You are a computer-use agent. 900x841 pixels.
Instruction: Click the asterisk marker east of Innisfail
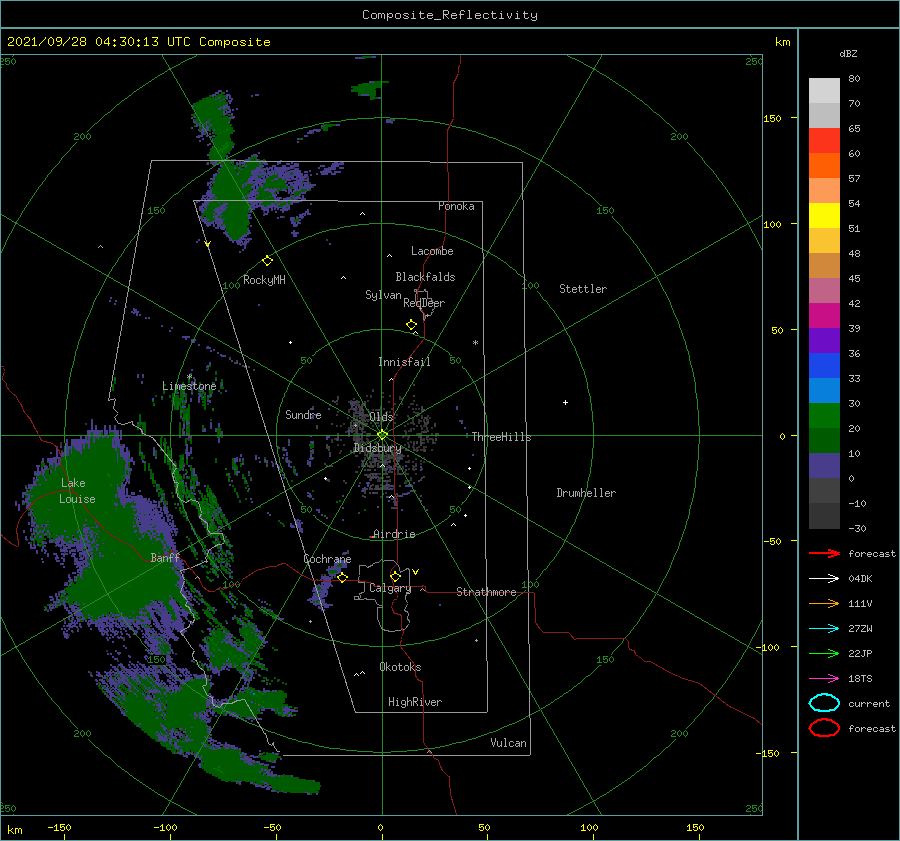pos(475,343)
